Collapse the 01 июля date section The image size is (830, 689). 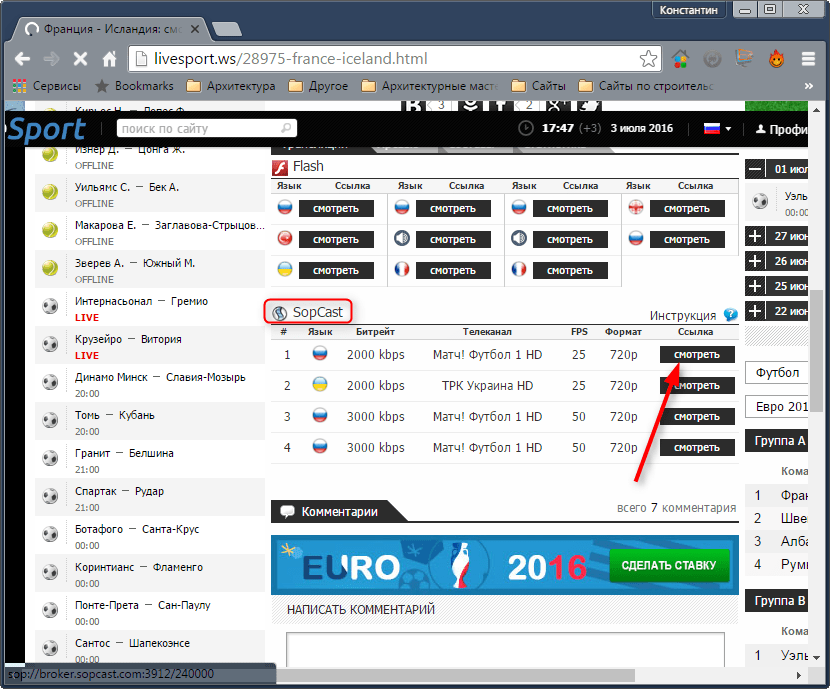tap(755, 169)
